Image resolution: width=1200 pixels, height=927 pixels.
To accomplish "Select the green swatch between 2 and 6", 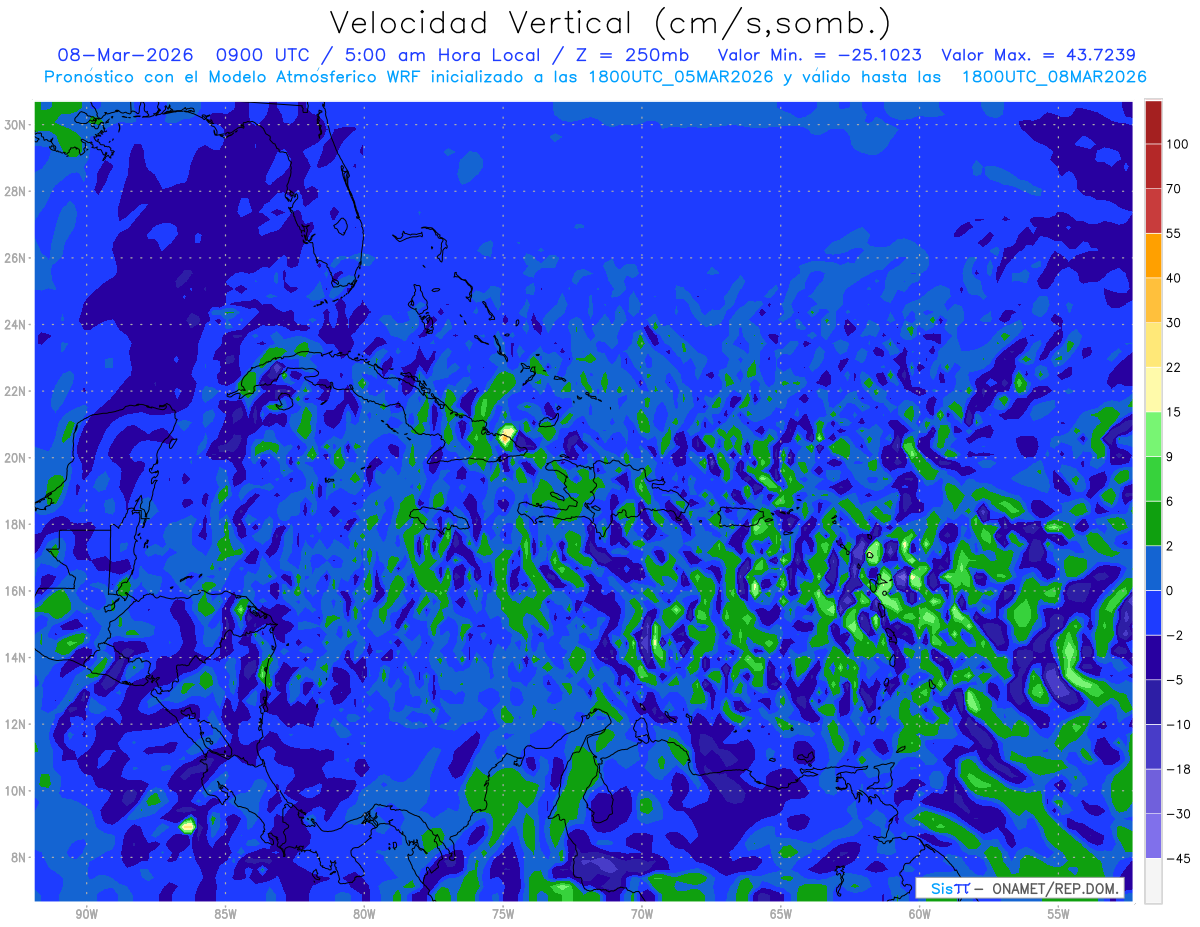I will click(x=1153, y=523).
